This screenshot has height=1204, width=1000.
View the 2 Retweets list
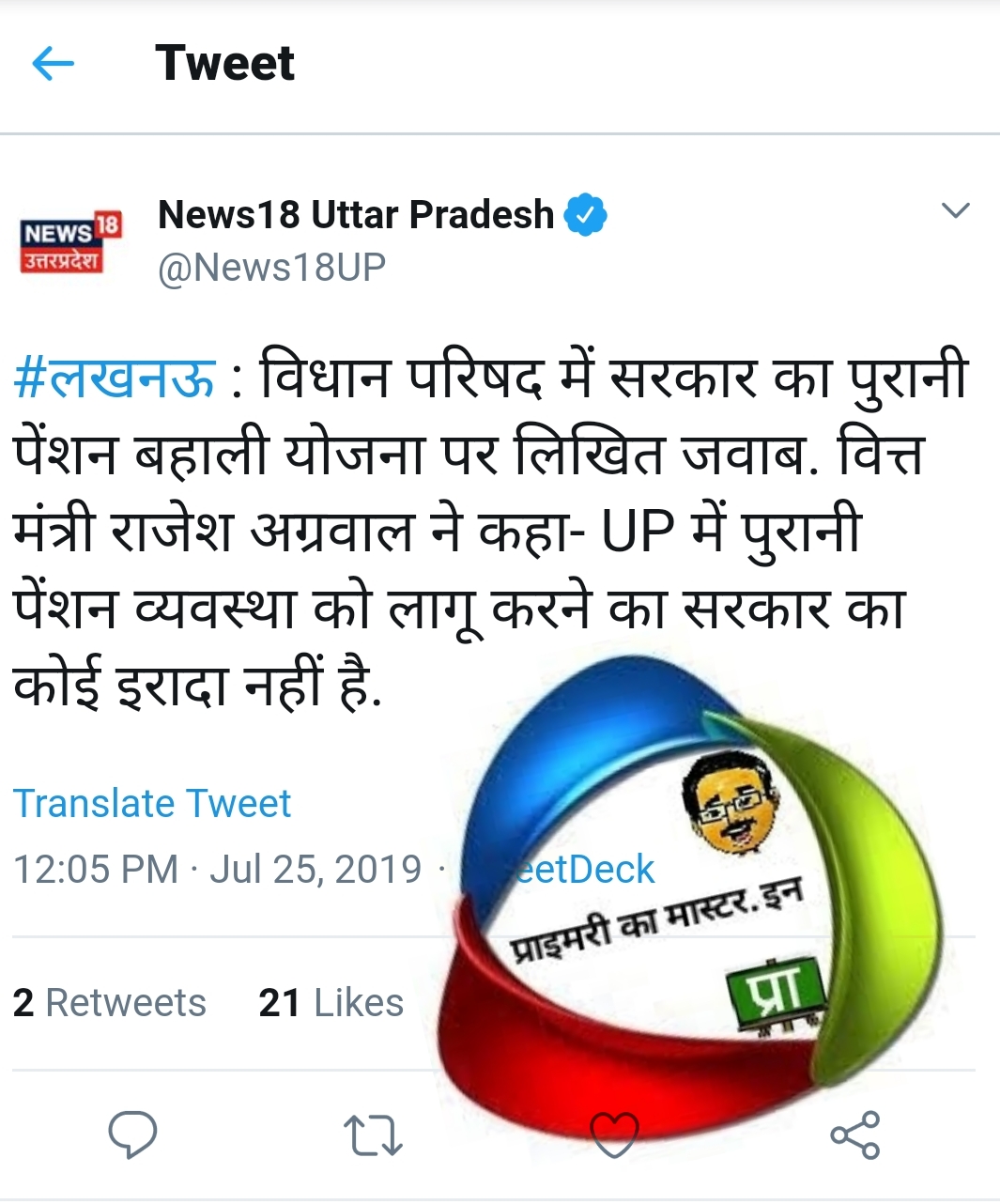tap(109, 1003)
